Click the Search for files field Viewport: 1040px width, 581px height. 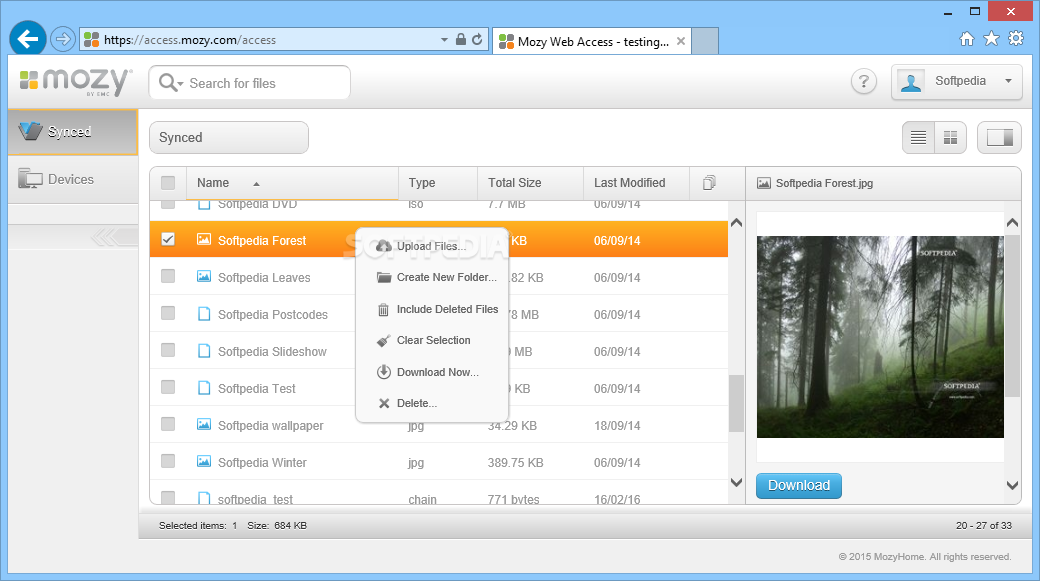[249, 83]
